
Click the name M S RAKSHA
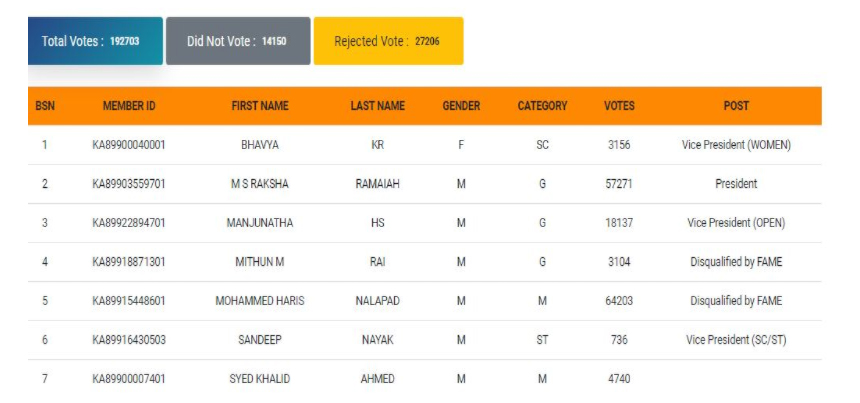(x=260, y=184)
